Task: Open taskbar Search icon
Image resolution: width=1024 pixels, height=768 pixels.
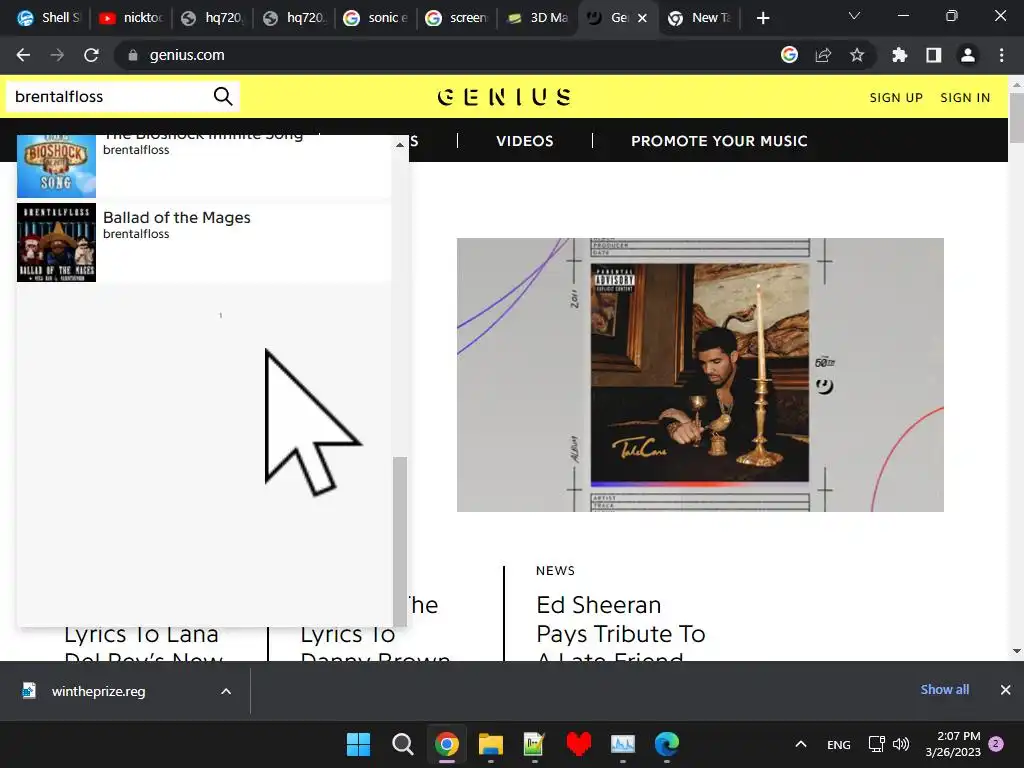Action: [x=402, y=744]
